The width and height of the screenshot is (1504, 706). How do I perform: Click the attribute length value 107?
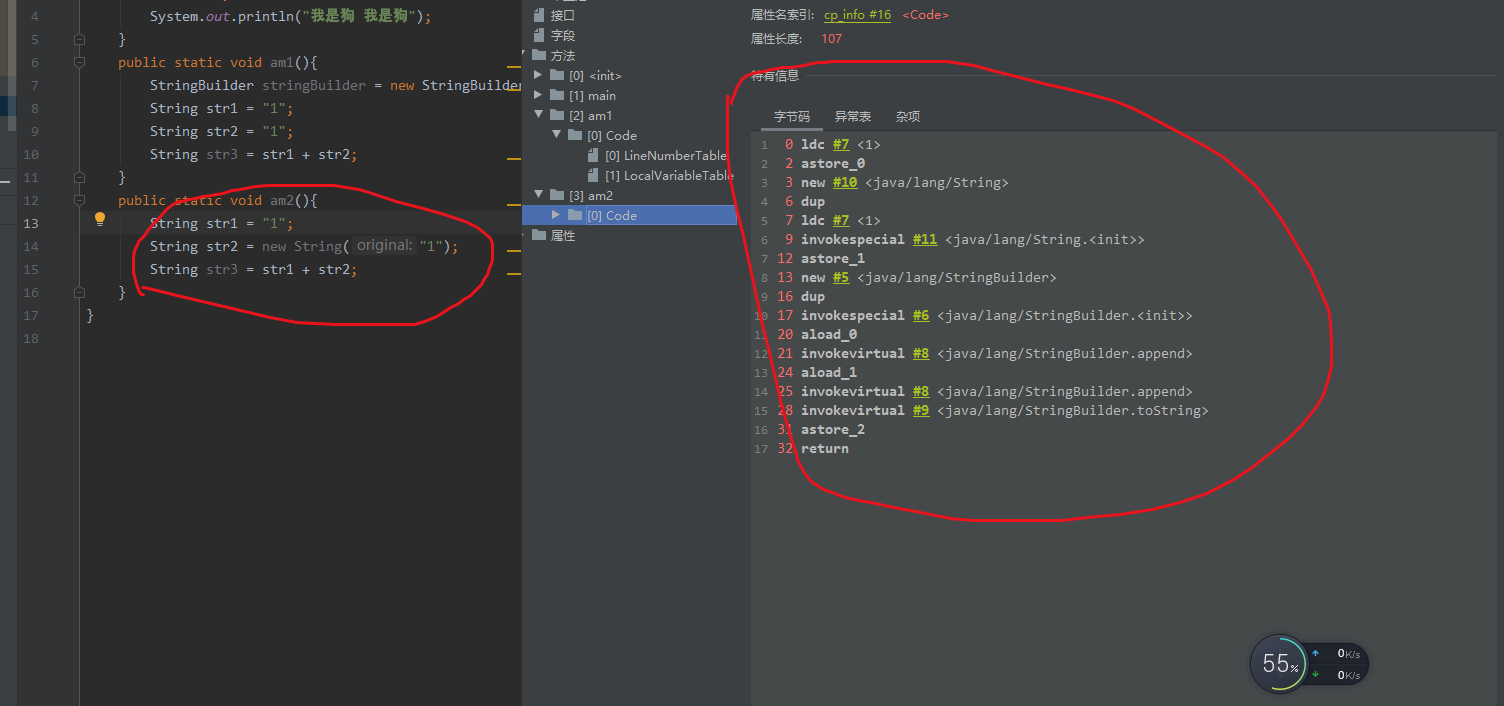click(831, 39)
